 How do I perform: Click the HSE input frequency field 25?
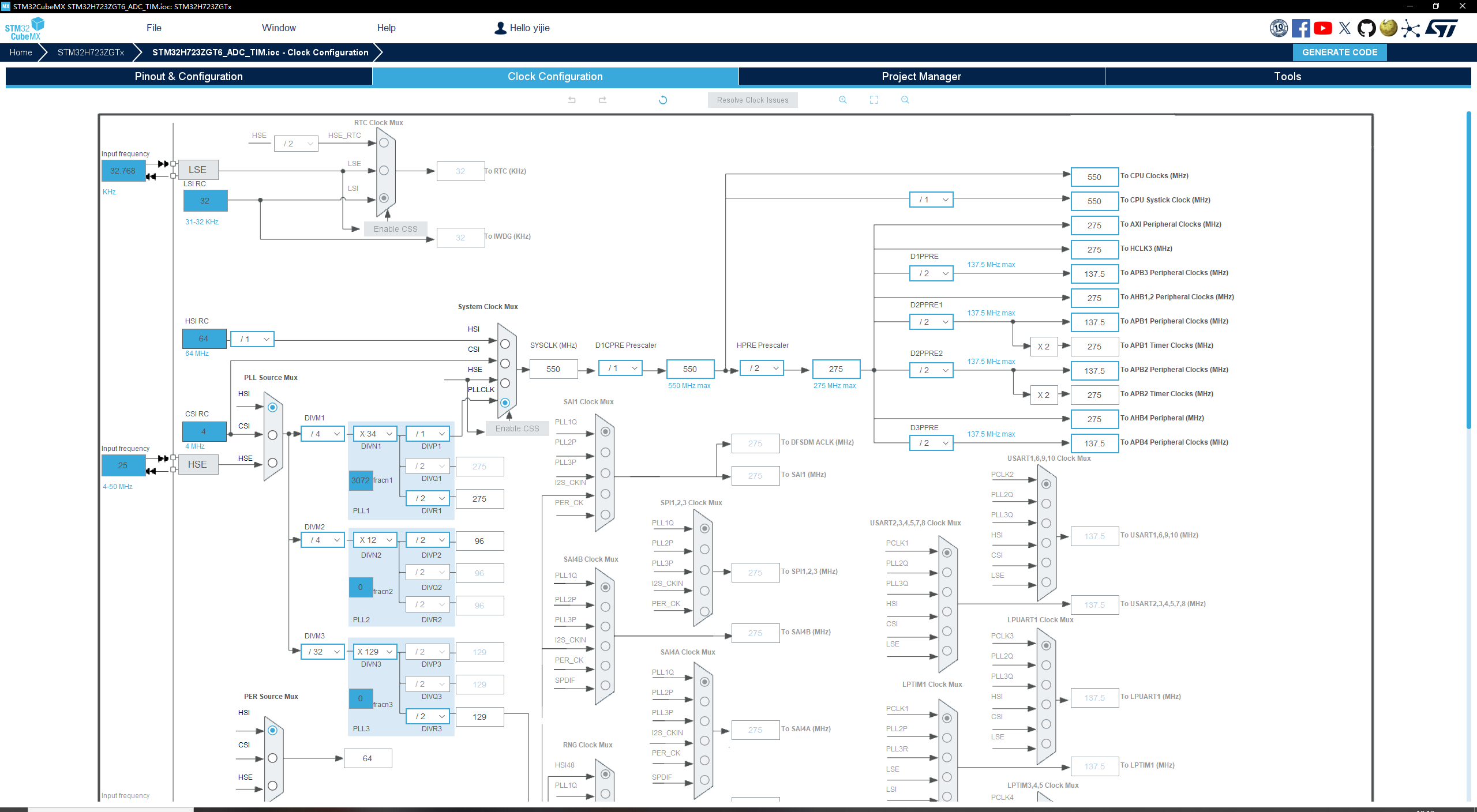pyautogui.click(x=123, y=465)
